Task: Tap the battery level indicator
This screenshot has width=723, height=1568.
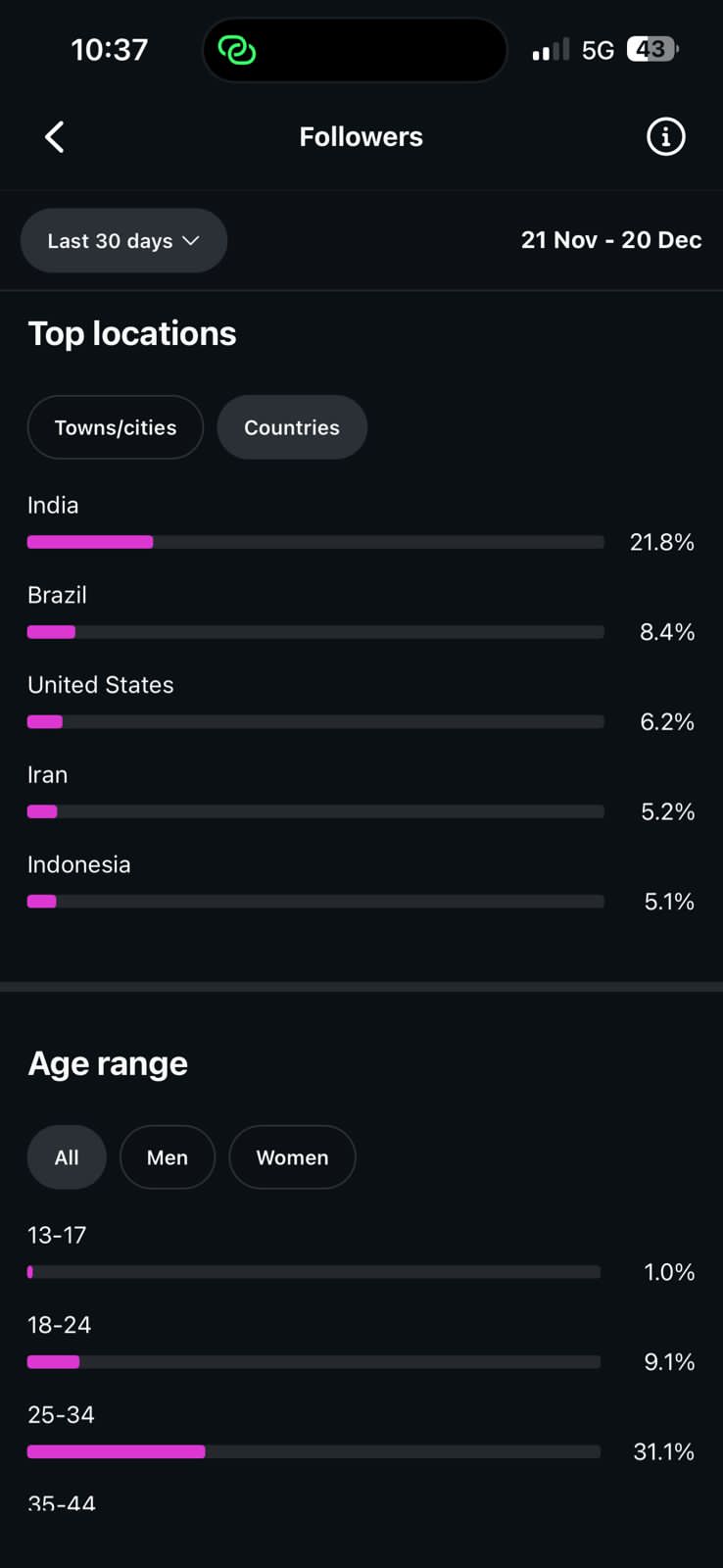Action: [651, 49]
